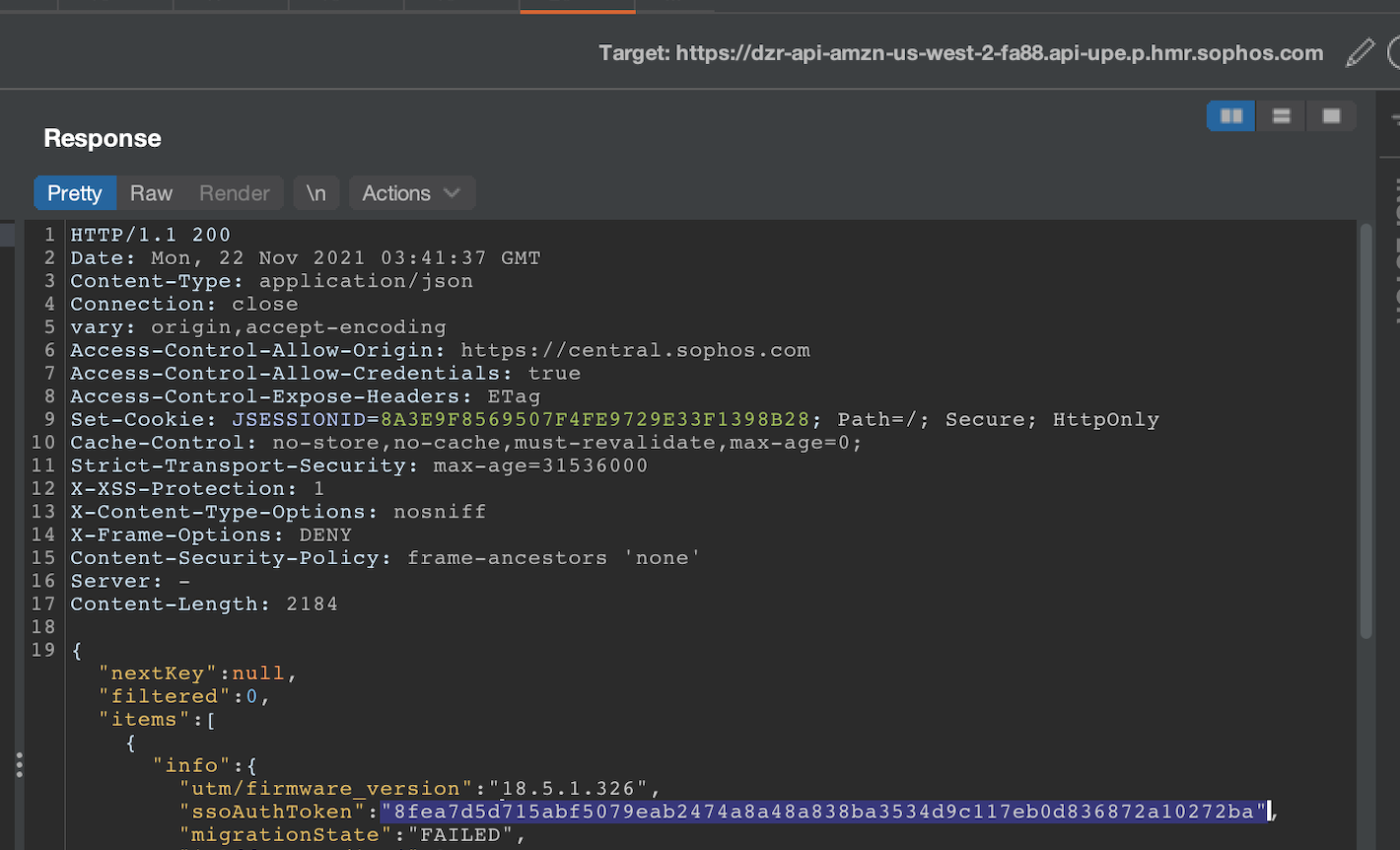Open the Render view tab
The height and width of the screenshot is (850, 1400).
(x=234, y=193)
